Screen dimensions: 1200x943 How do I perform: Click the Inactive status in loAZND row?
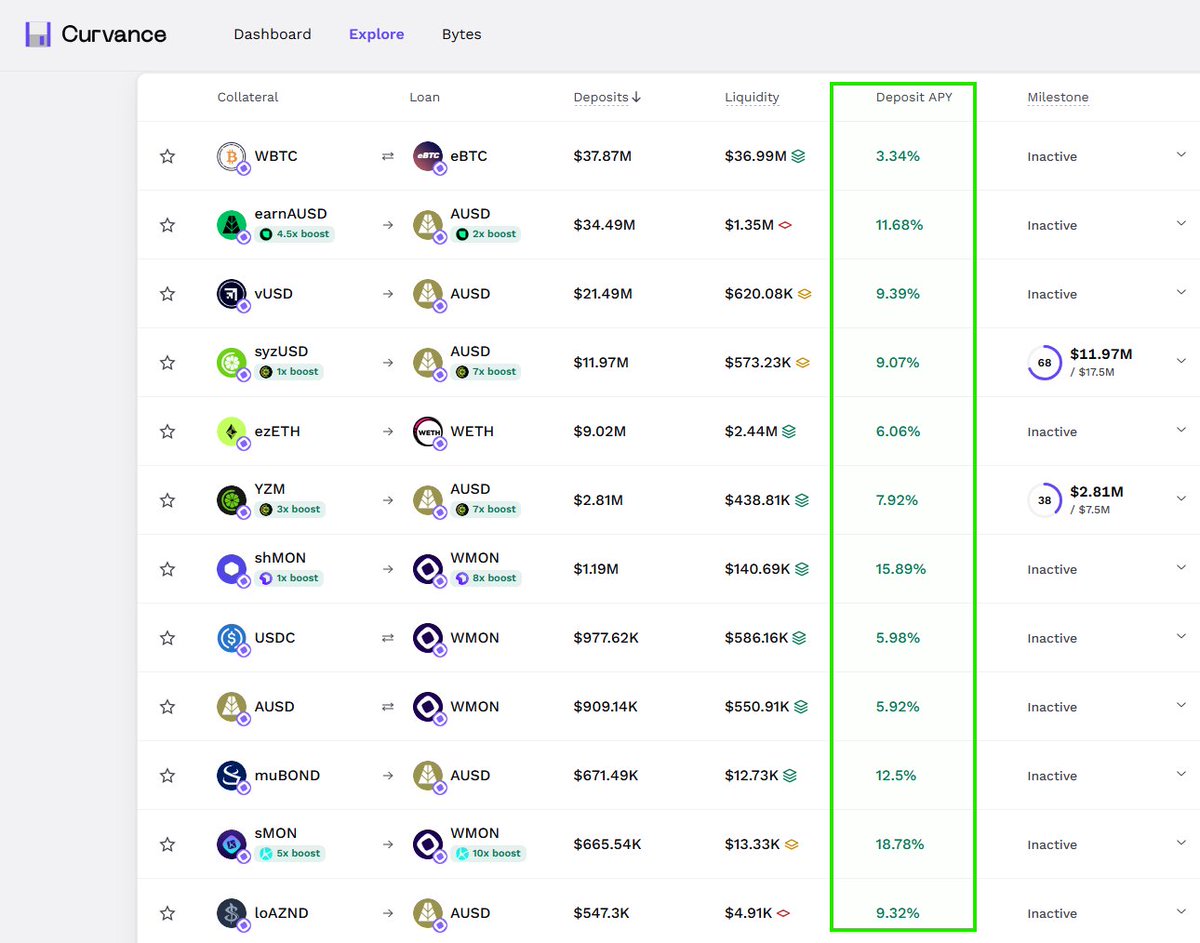(x=1052, y=913)
